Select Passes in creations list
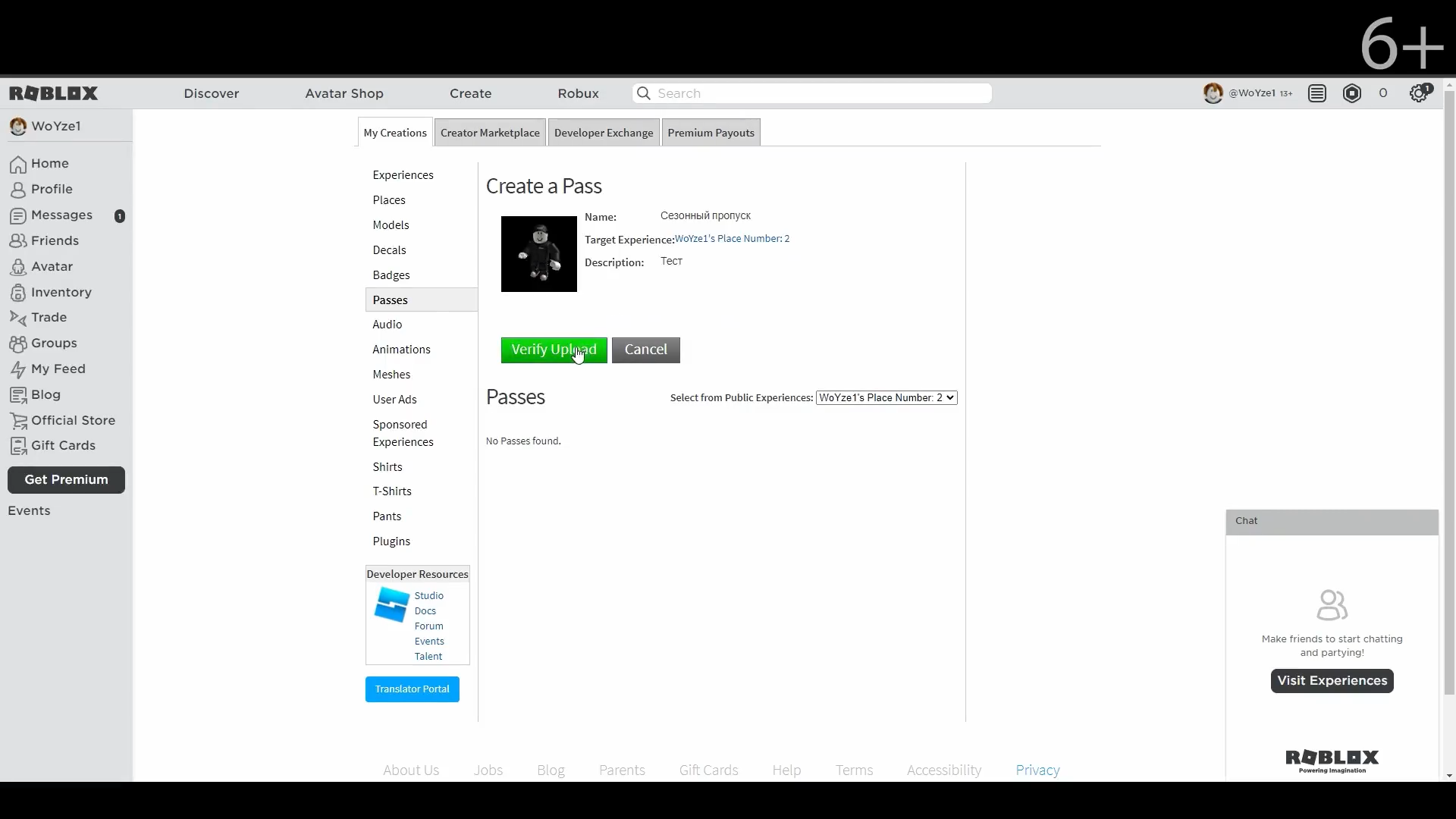The width and height of the screenshot is (1456, 819). coord(422,300)
